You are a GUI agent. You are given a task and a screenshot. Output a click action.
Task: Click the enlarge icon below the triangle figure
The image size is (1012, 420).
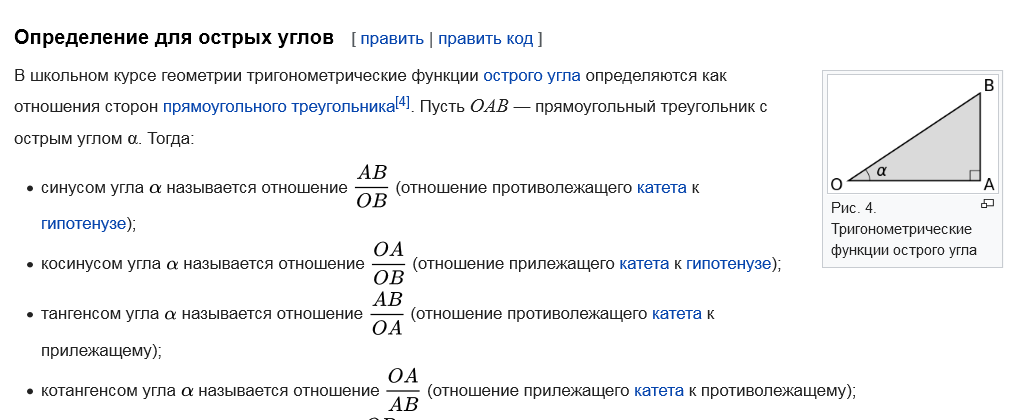(x=987, y=204)
